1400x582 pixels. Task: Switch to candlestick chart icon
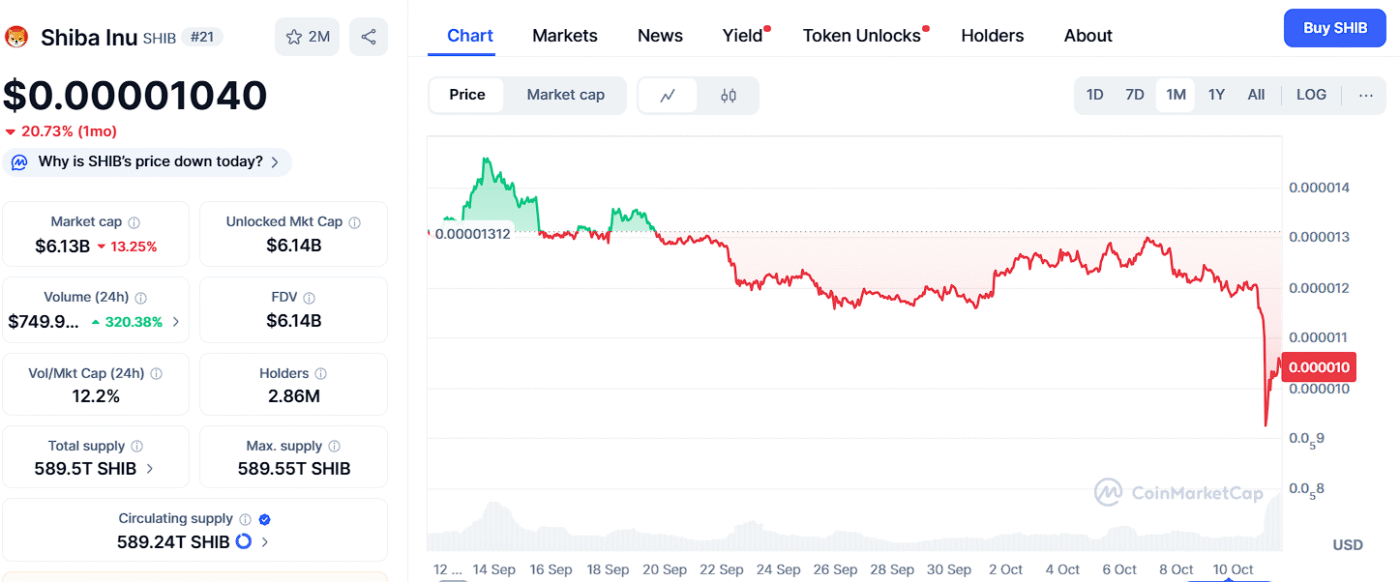click(x=728, y=95)
